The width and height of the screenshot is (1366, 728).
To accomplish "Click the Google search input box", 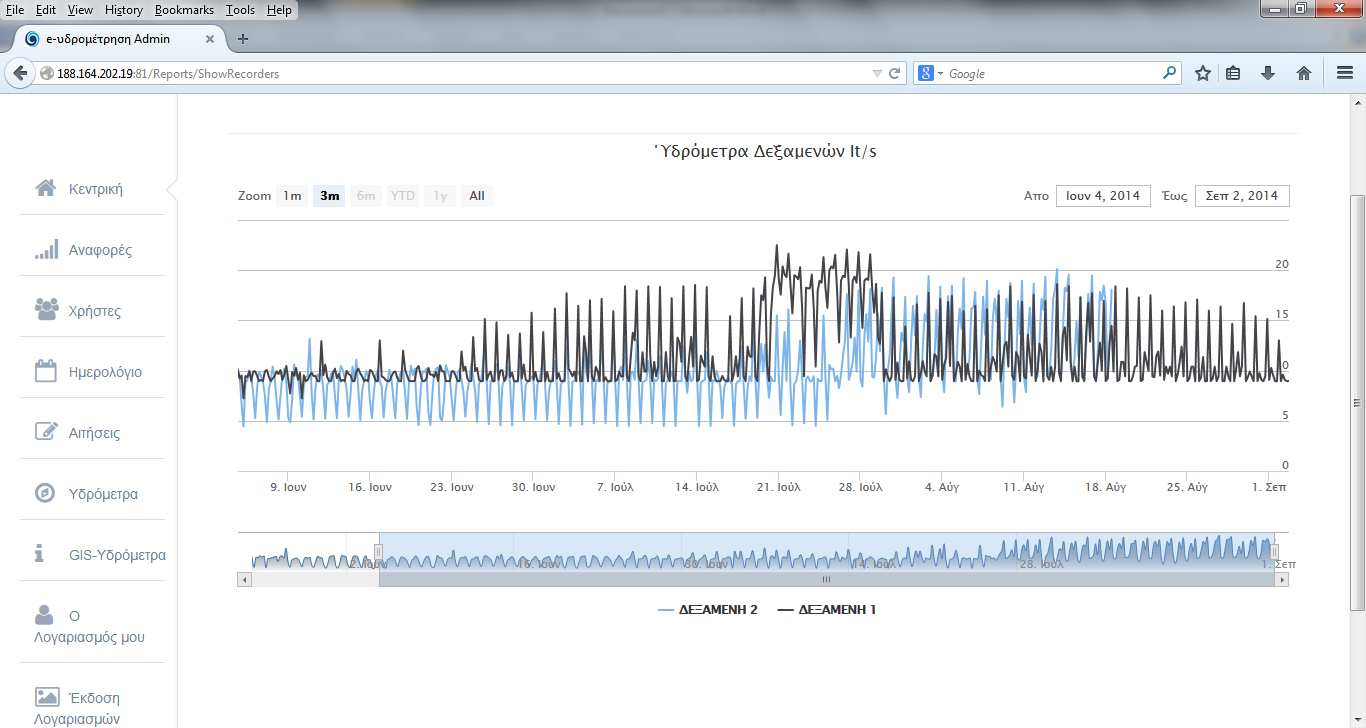I will tap(1053, 73).
